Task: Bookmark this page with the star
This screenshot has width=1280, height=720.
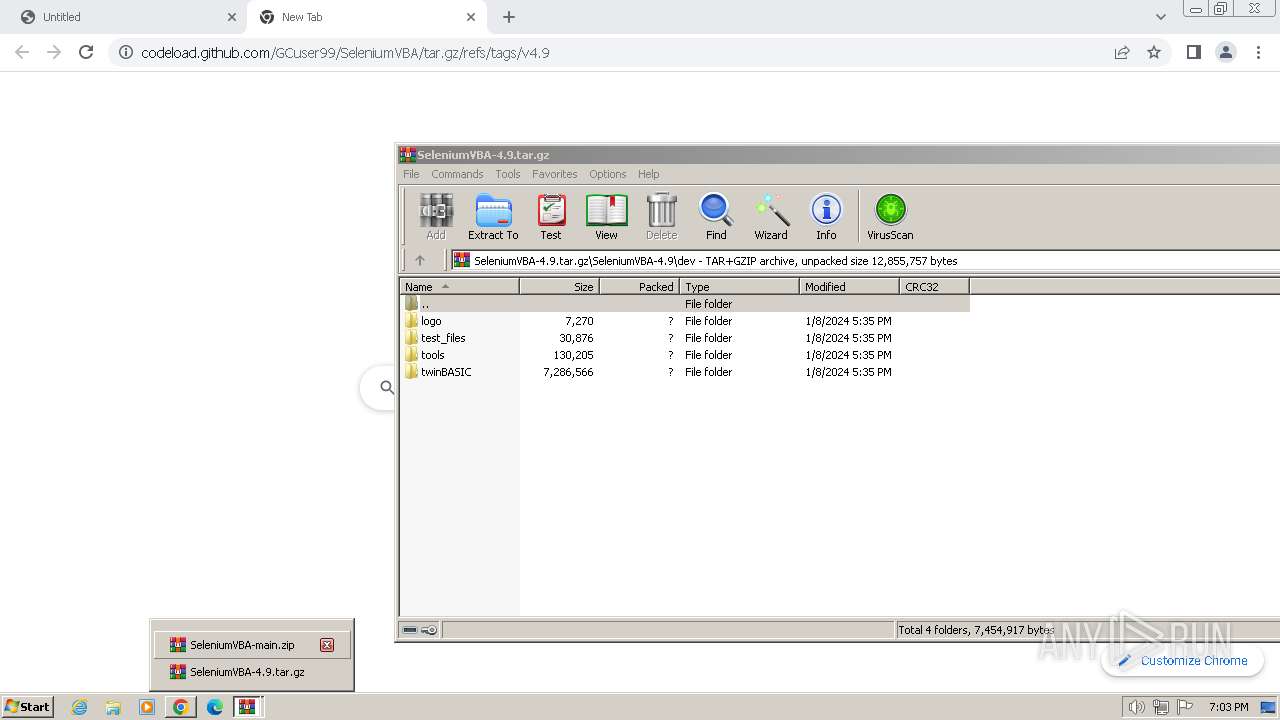Action: 1154,52
